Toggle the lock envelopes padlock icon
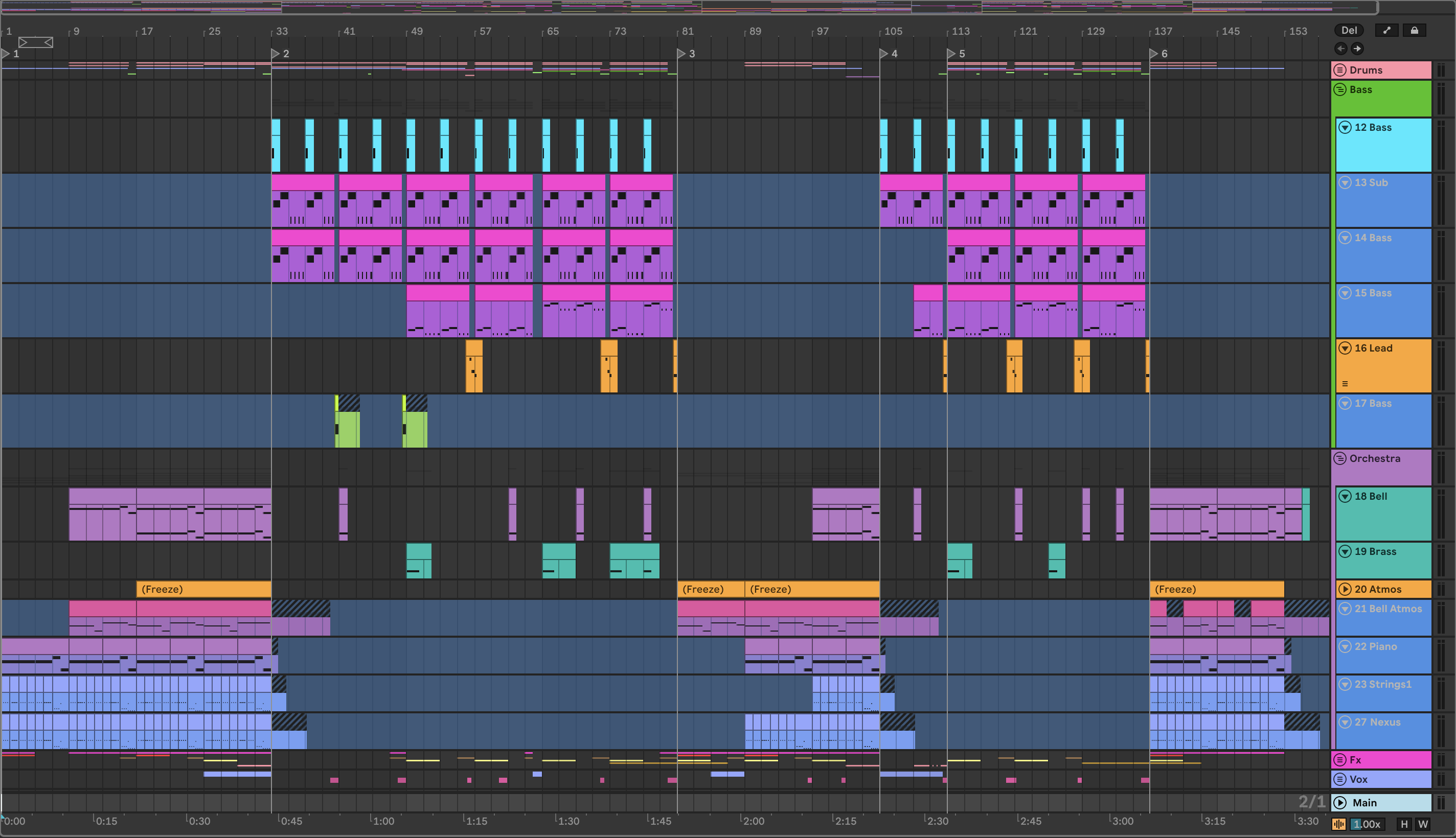Screen dimensions: 1456x838 (x=1414, y=31)
